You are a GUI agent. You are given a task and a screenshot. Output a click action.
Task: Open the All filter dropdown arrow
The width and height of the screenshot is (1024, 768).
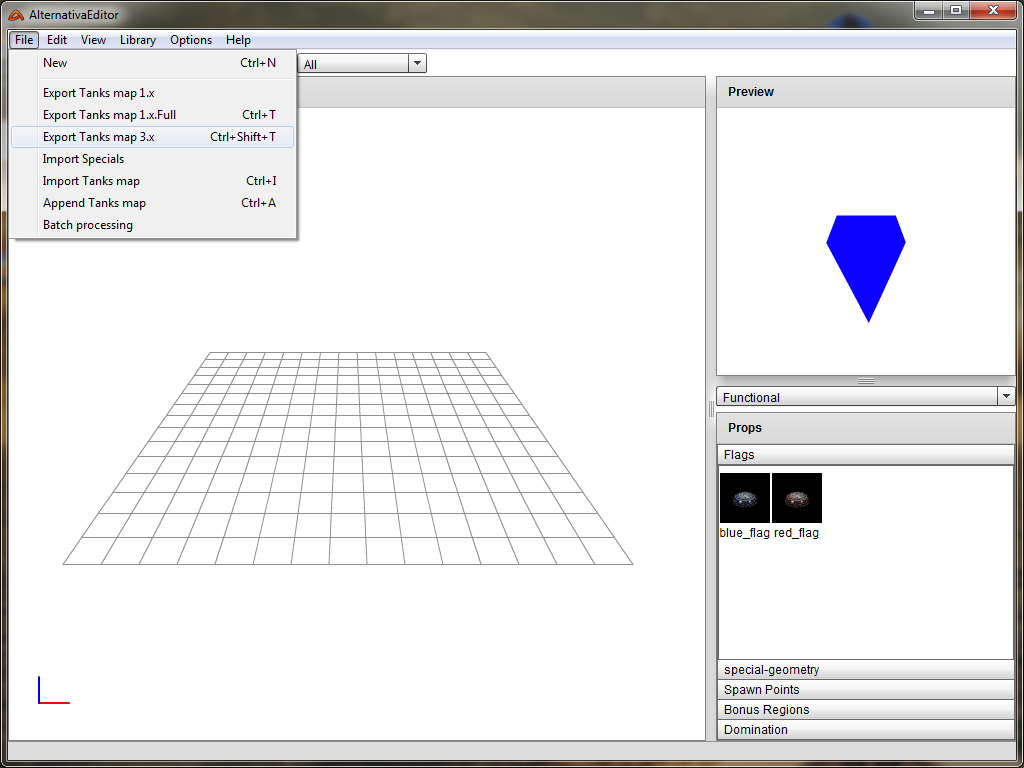(x=417, y=64)
